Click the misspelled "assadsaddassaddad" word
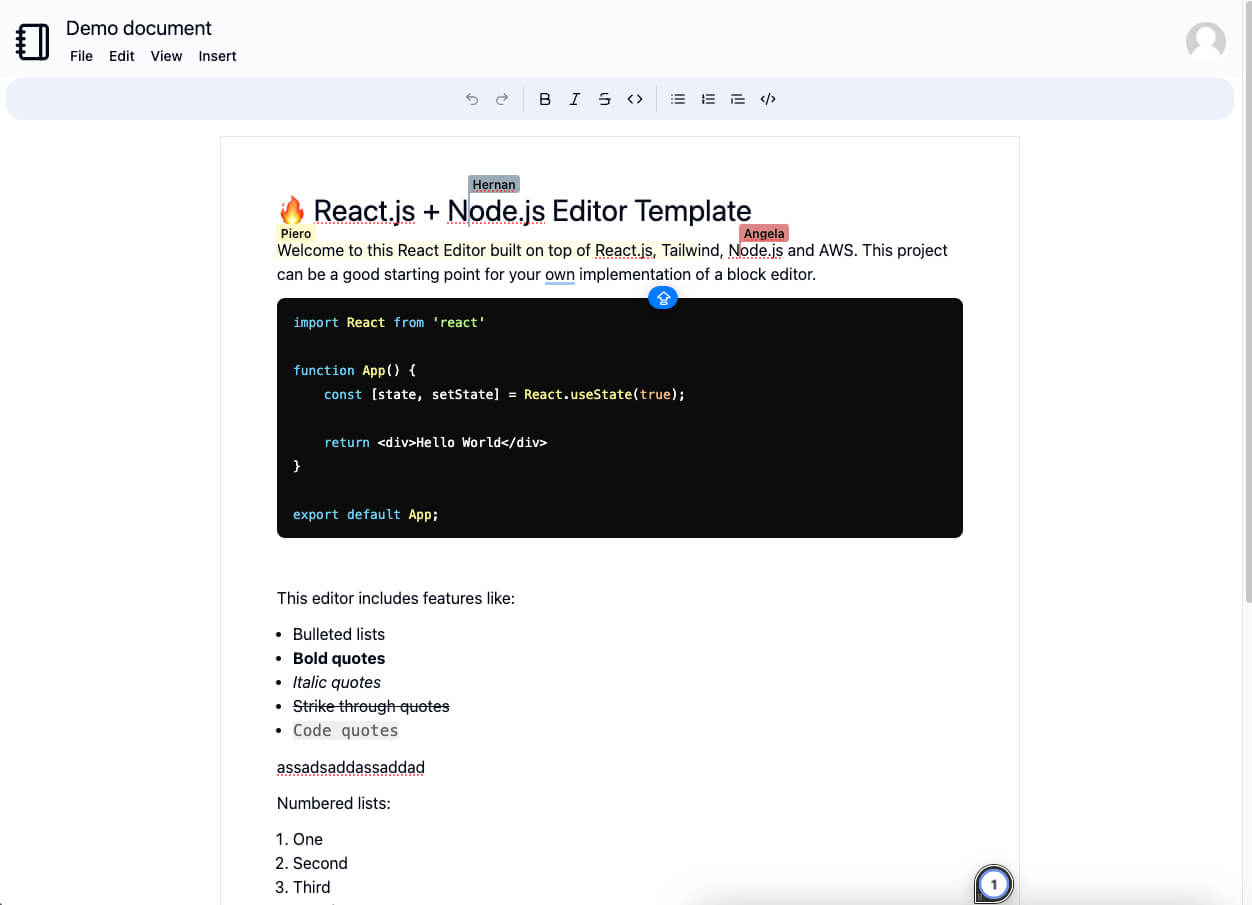1252x905 pixels. pyautogui.click(x=351, y=767)
